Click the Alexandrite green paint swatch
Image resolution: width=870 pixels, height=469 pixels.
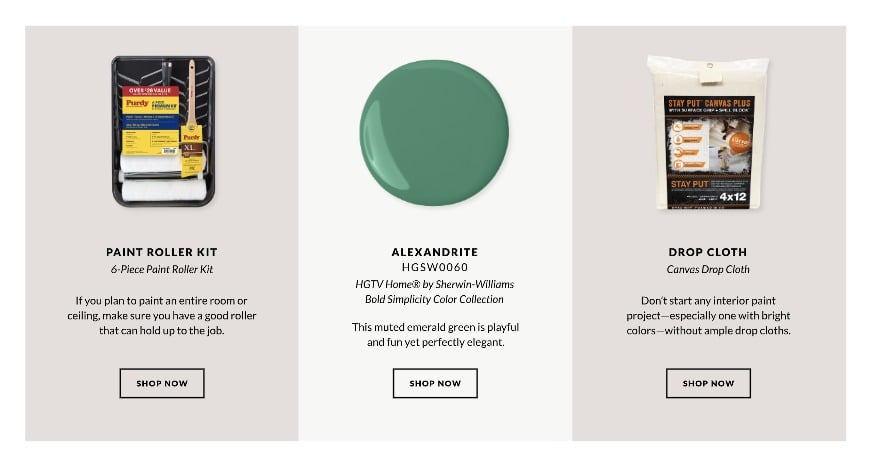434,131
